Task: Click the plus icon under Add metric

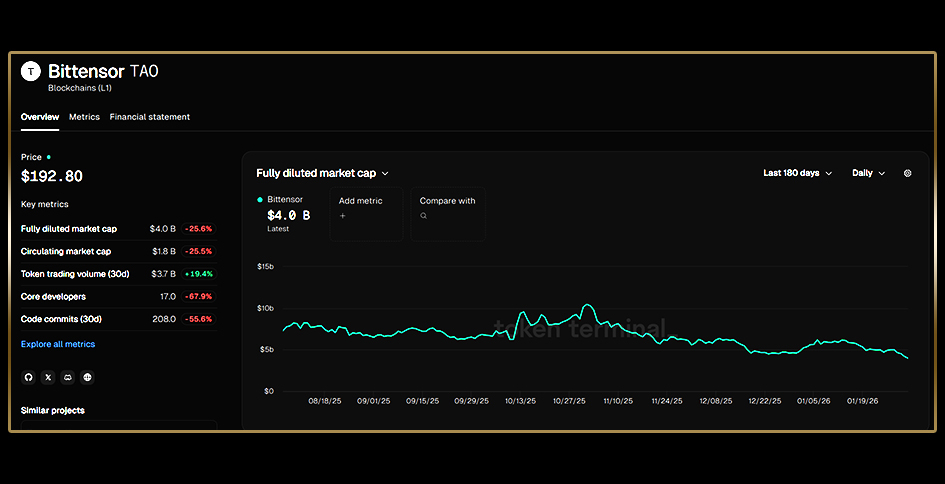Action: [x=342, y=216]
